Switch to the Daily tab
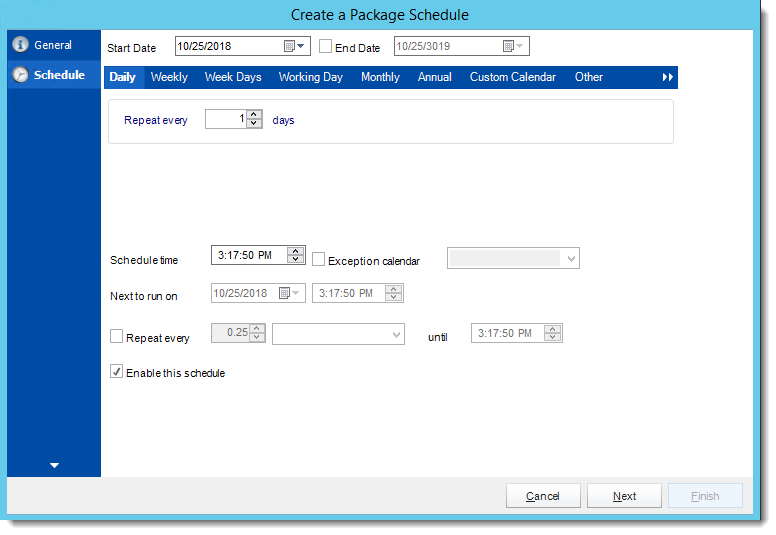The height and width of the screenshot is (535, 776). [x=122, y=77]
